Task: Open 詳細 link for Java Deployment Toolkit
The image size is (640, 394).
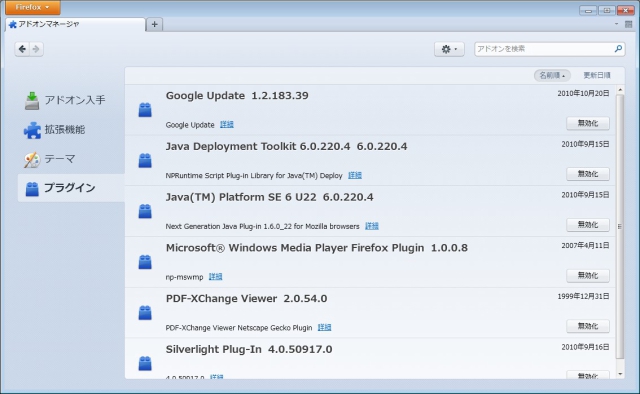Action: pyautogui.click(x=355, y=175)
